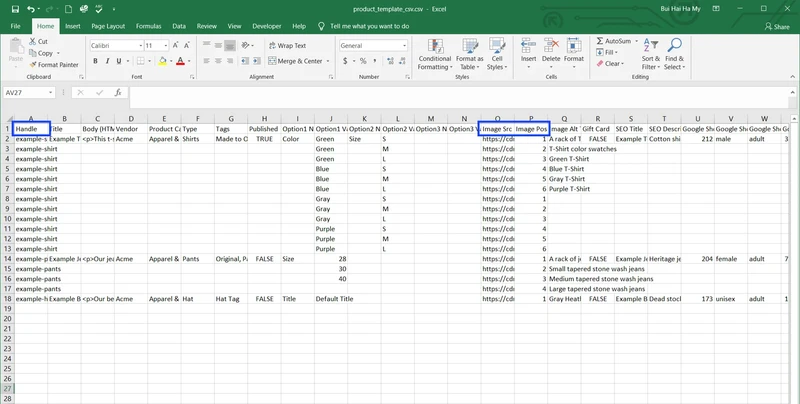This screenshot has width=800, height=404.
Task: Open Ribbon Display Options
Action: [716, 9]
